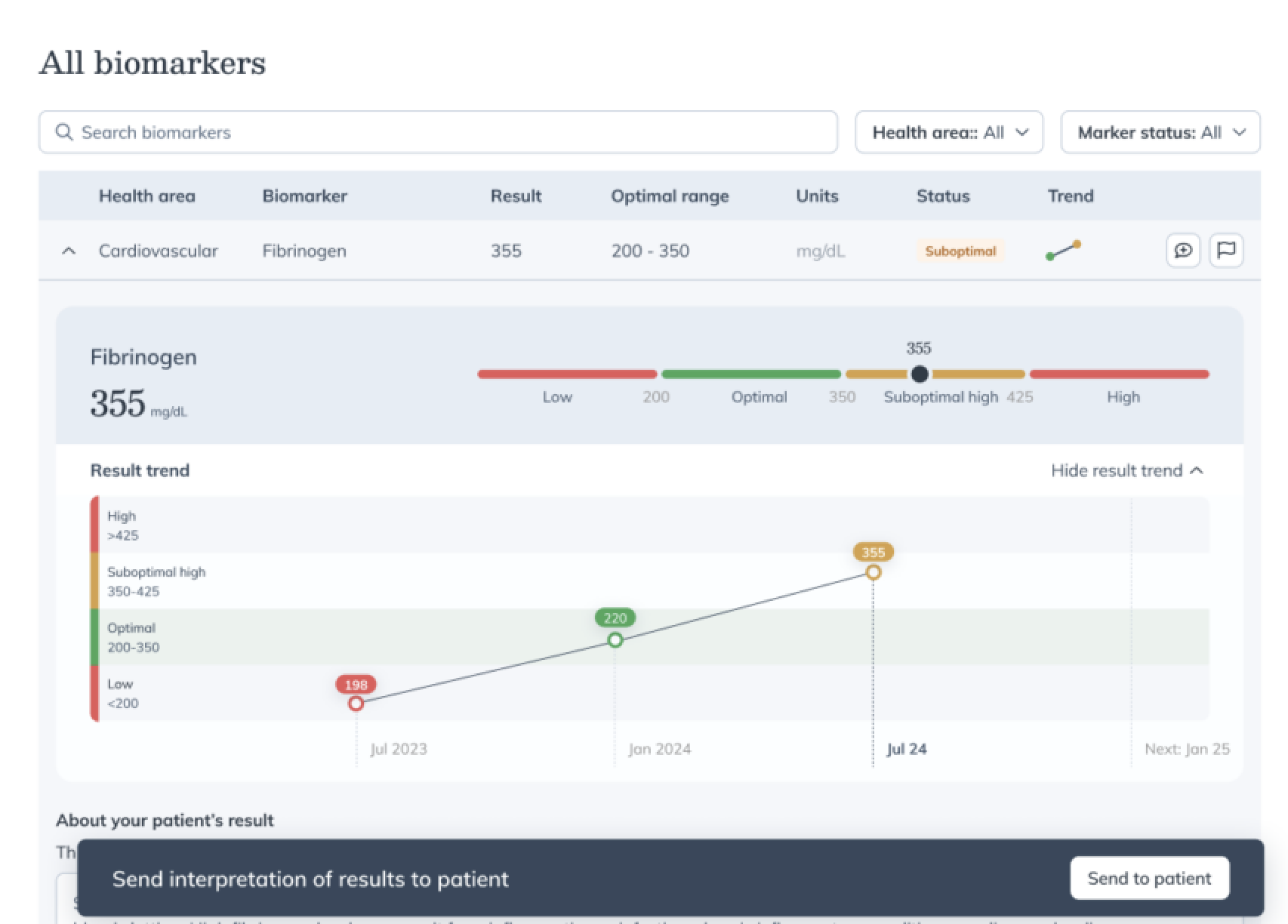The width and height of the screenshot is (1288, 924).
Task: Open the Marker status filter dropdown
Action: point(1160,132)
